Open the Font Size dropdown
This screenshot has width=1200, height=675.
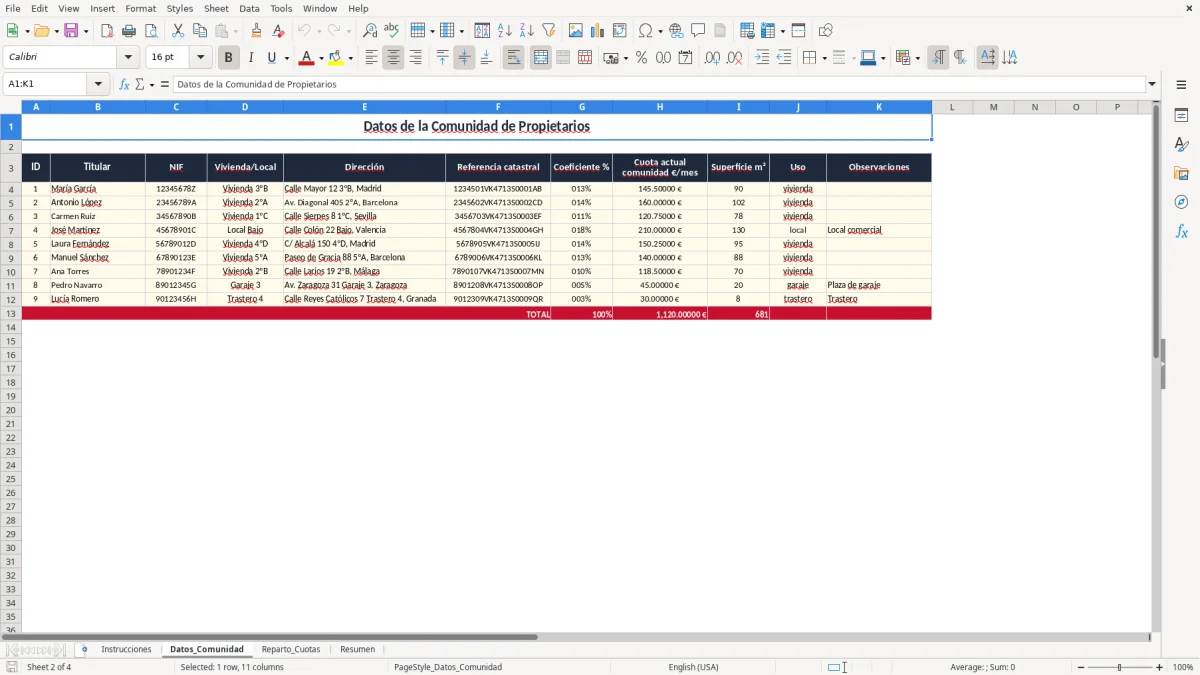tap(200, 58)
